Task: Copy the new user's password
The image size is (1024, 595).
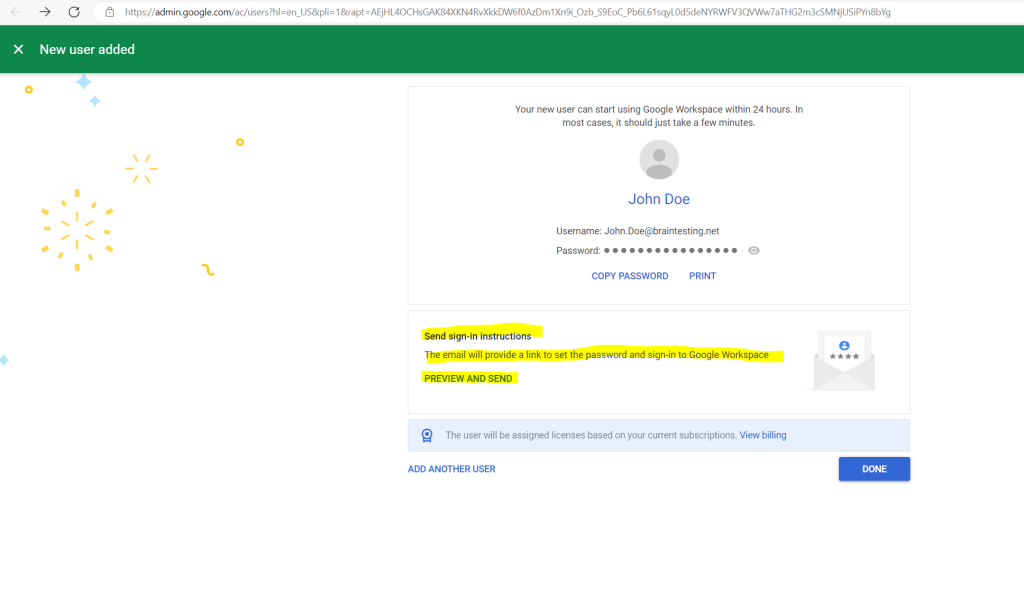Action: [x=630, y=276]
